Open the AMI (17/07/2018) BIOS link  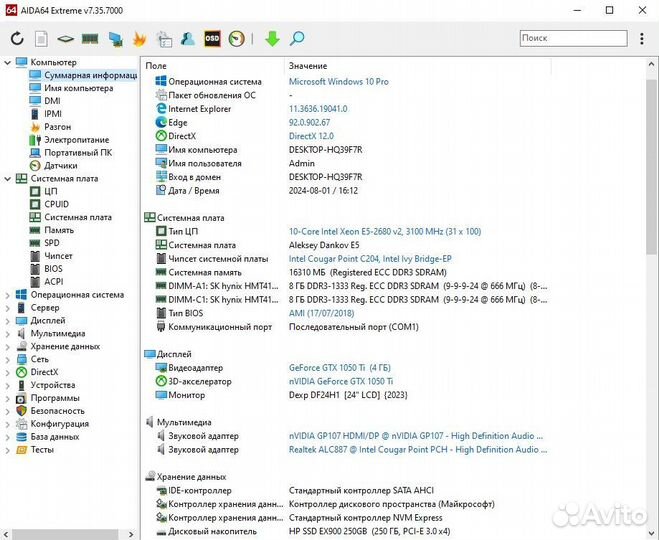(x=321, y=313)
